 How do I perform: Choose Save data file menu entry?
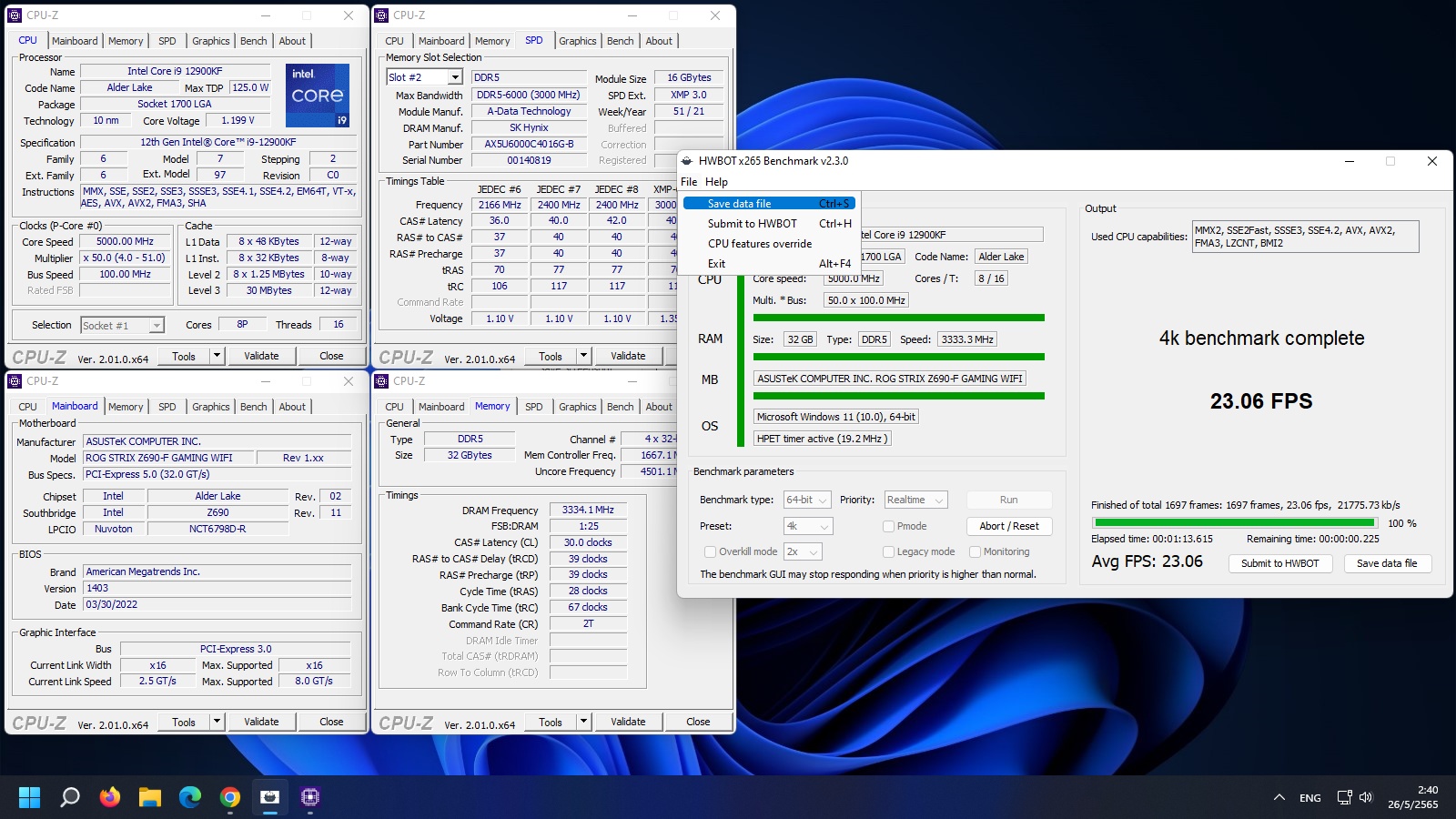(x=768, y=204)
